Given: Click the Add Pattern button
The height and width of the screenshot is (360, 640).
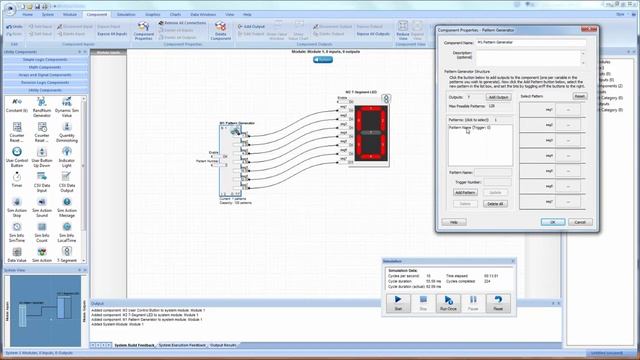Looking at the screenshot, I should tap(465, 192).
